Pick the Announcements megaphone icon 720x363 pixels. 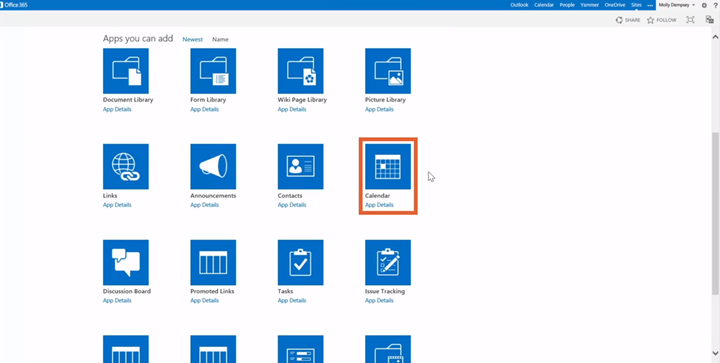pyautogui.click(x=213, y=167)
